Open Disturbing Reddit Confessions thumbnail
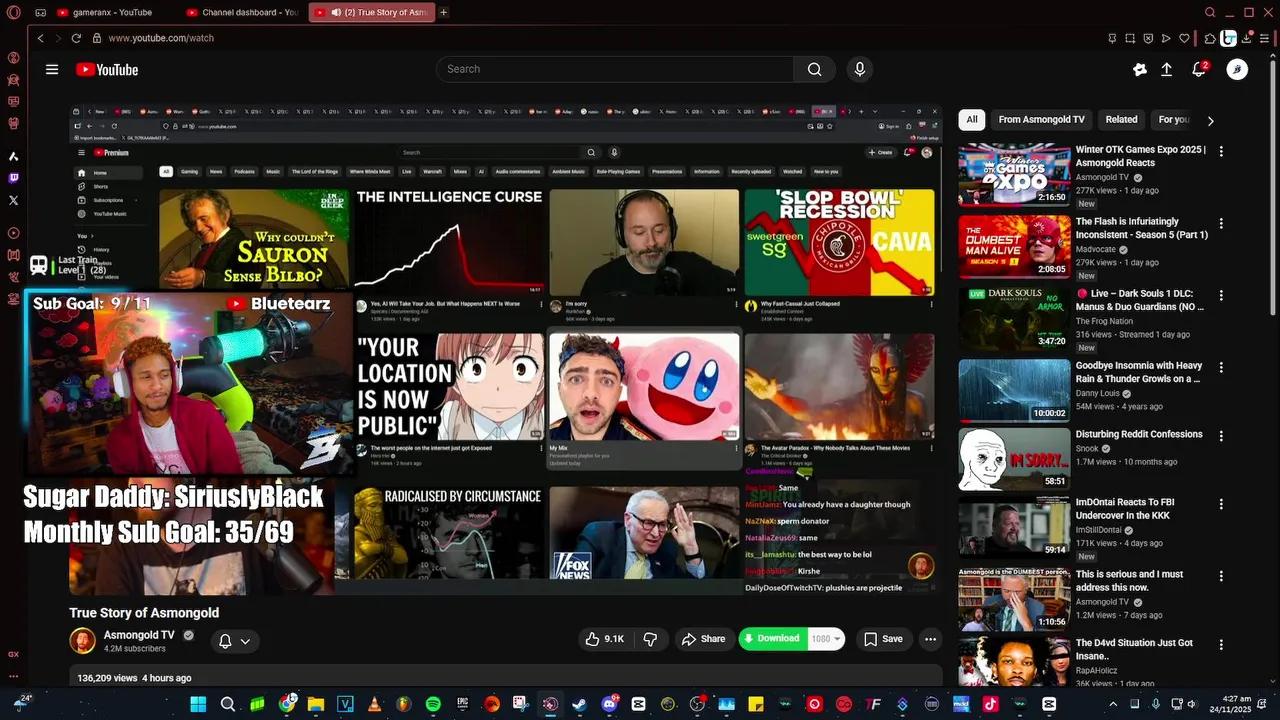The image size is (1280, 720). click(1015, 459)
